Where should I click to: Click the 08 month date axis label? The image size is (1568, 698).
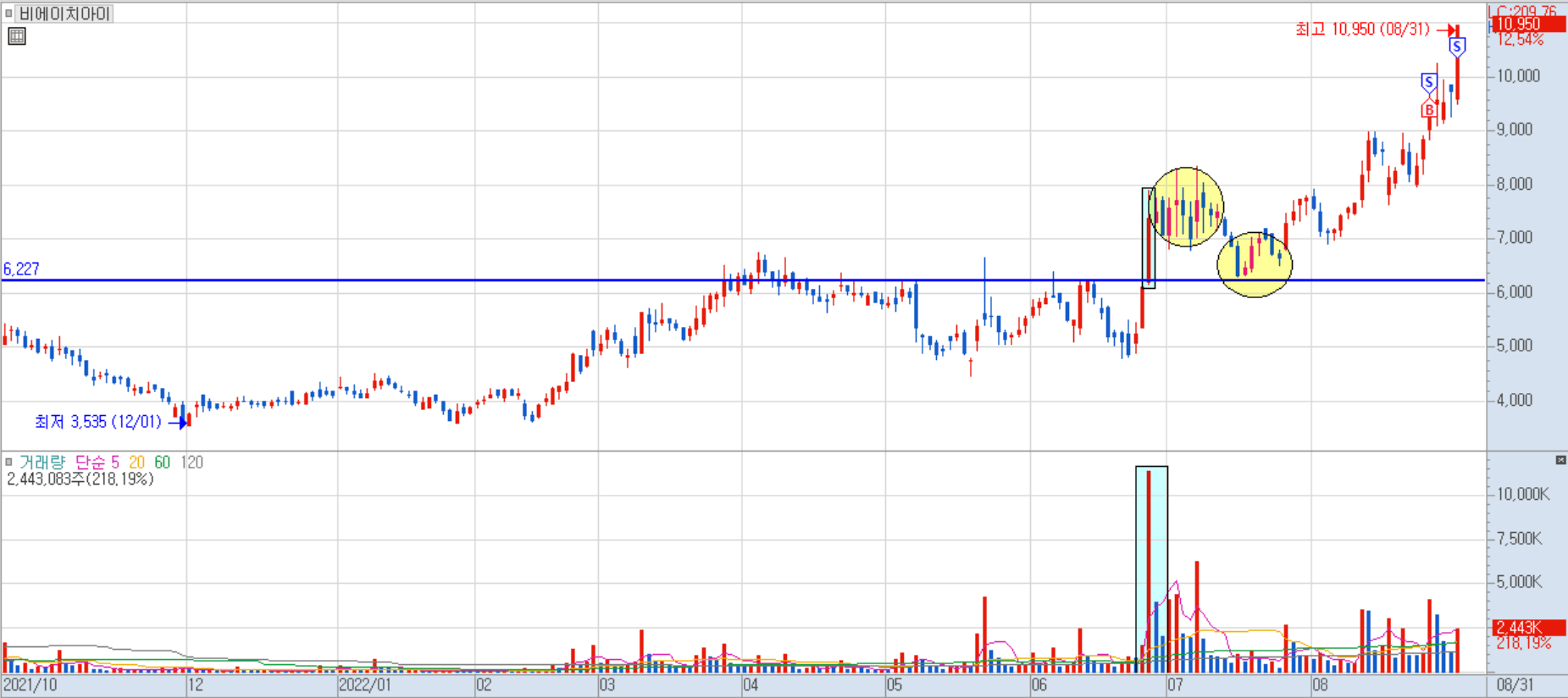(1320, 685)
